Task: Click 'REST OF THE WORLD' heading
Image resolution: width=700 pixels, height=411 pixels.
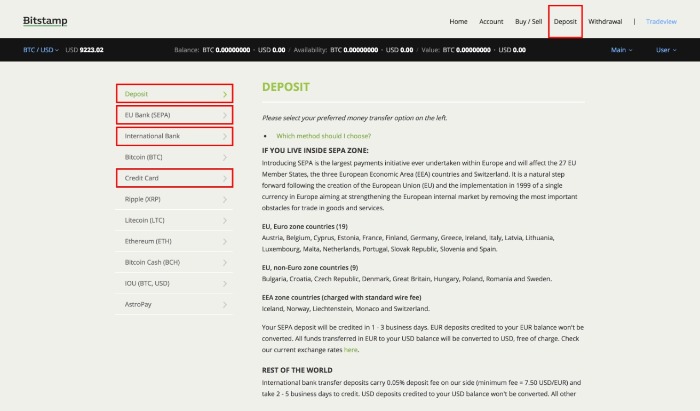Action: [297, 370]
